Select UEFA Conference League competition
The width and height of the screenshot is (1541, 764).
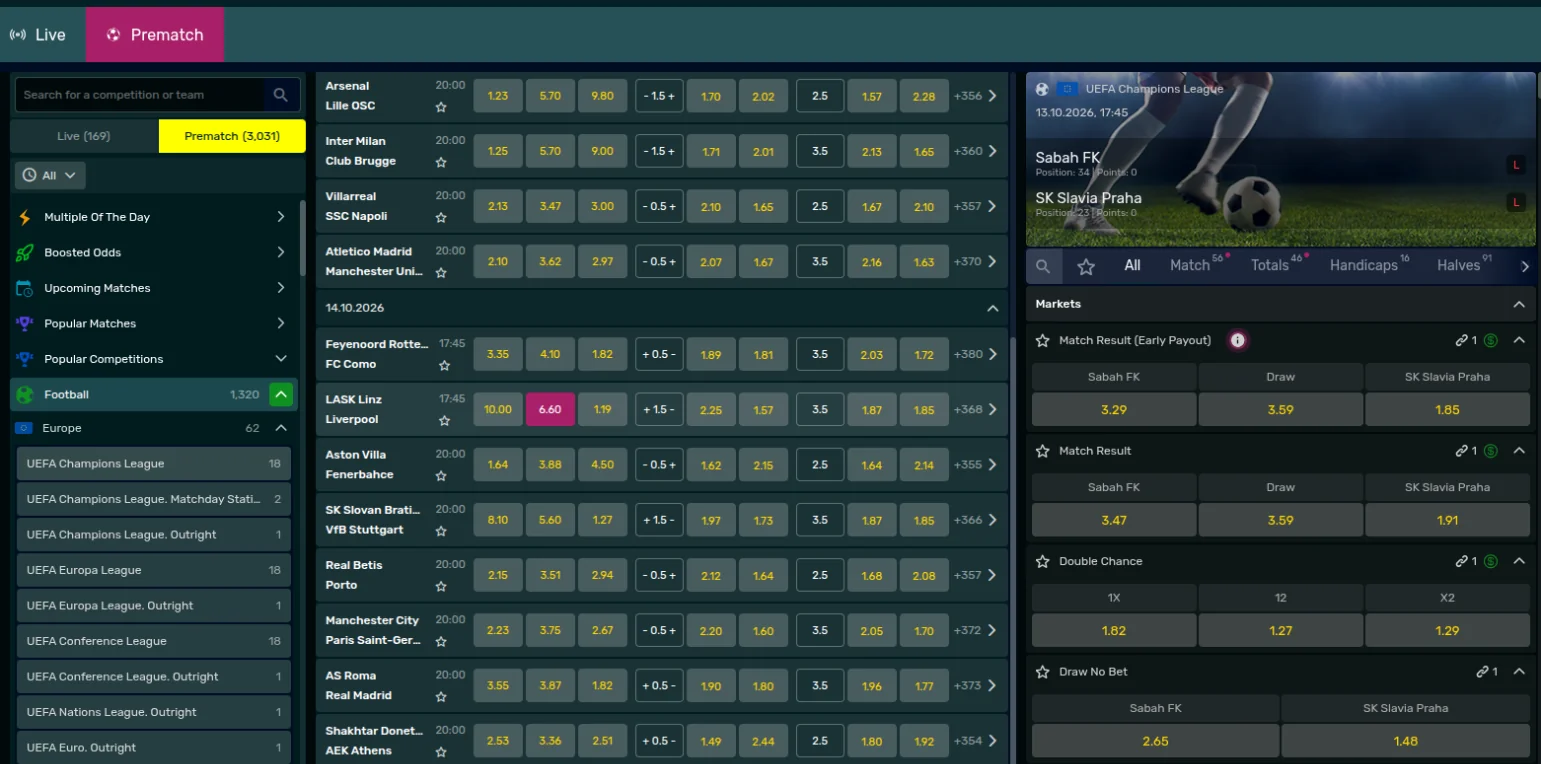click(154, 641)
